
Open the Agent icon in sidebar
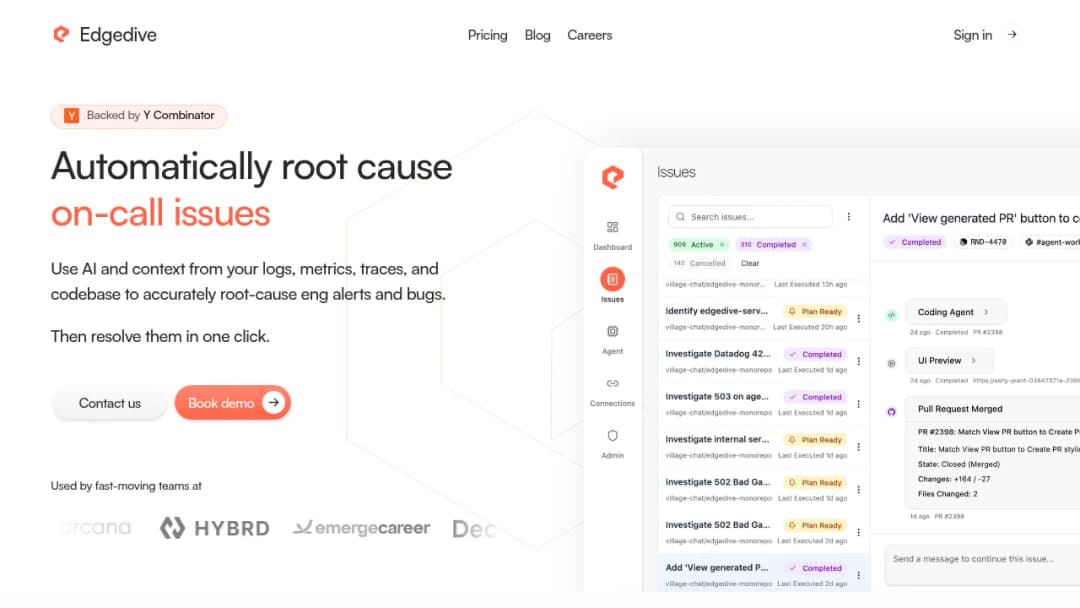[x=612, y=331]
